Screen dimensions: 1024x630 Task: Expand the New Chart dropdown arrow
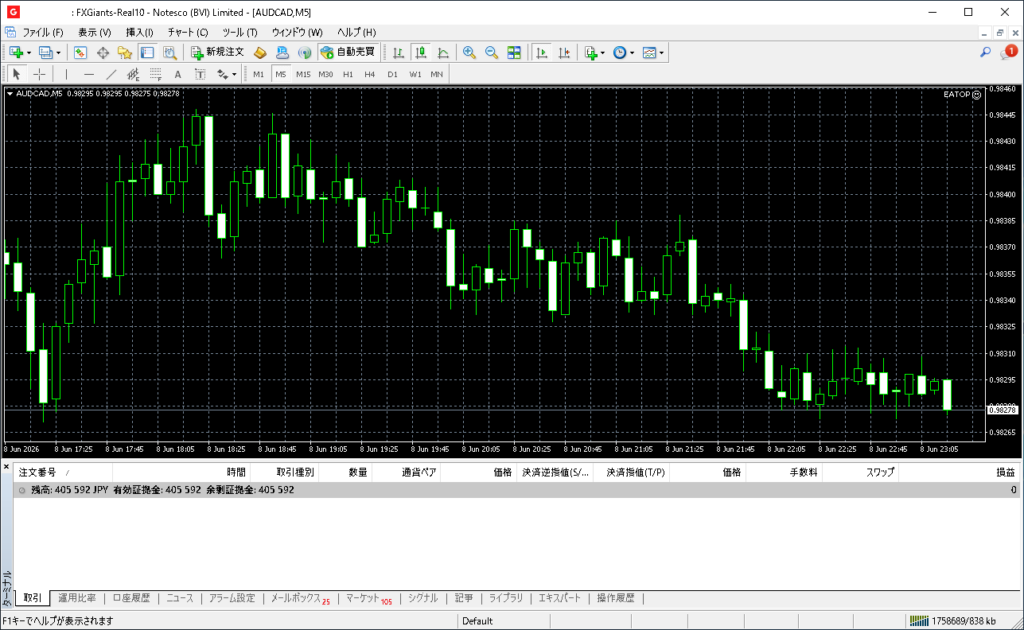click(28, 53)
